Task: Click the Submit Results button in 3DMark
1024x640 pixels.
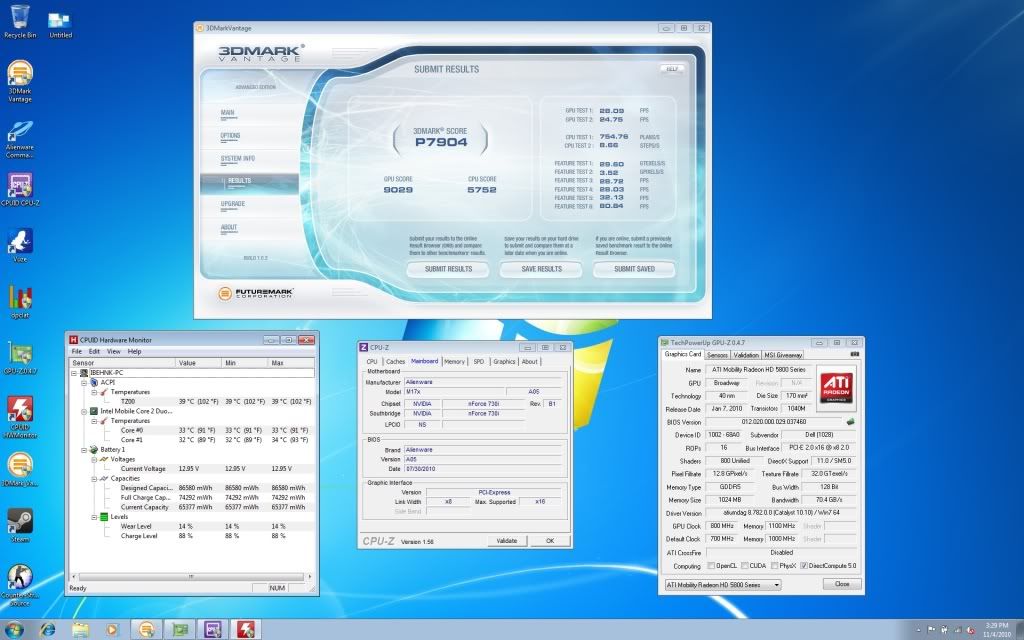Action: pyautogui.click(x=448, y=269)
